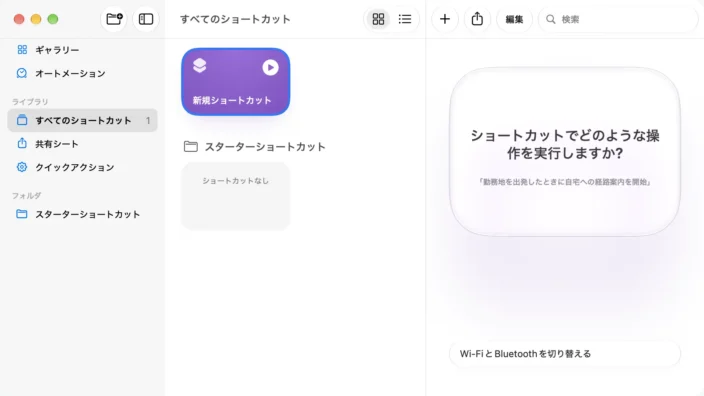The width and height of the screenshot is (704, 396).
Task: Toggle the sidebar visibility icon
Action: tap(146, 19)
